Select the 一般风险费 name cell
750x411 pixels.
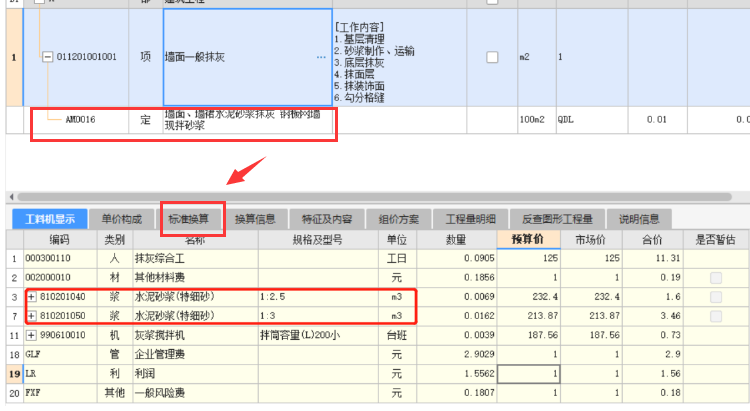coord(196,393)
